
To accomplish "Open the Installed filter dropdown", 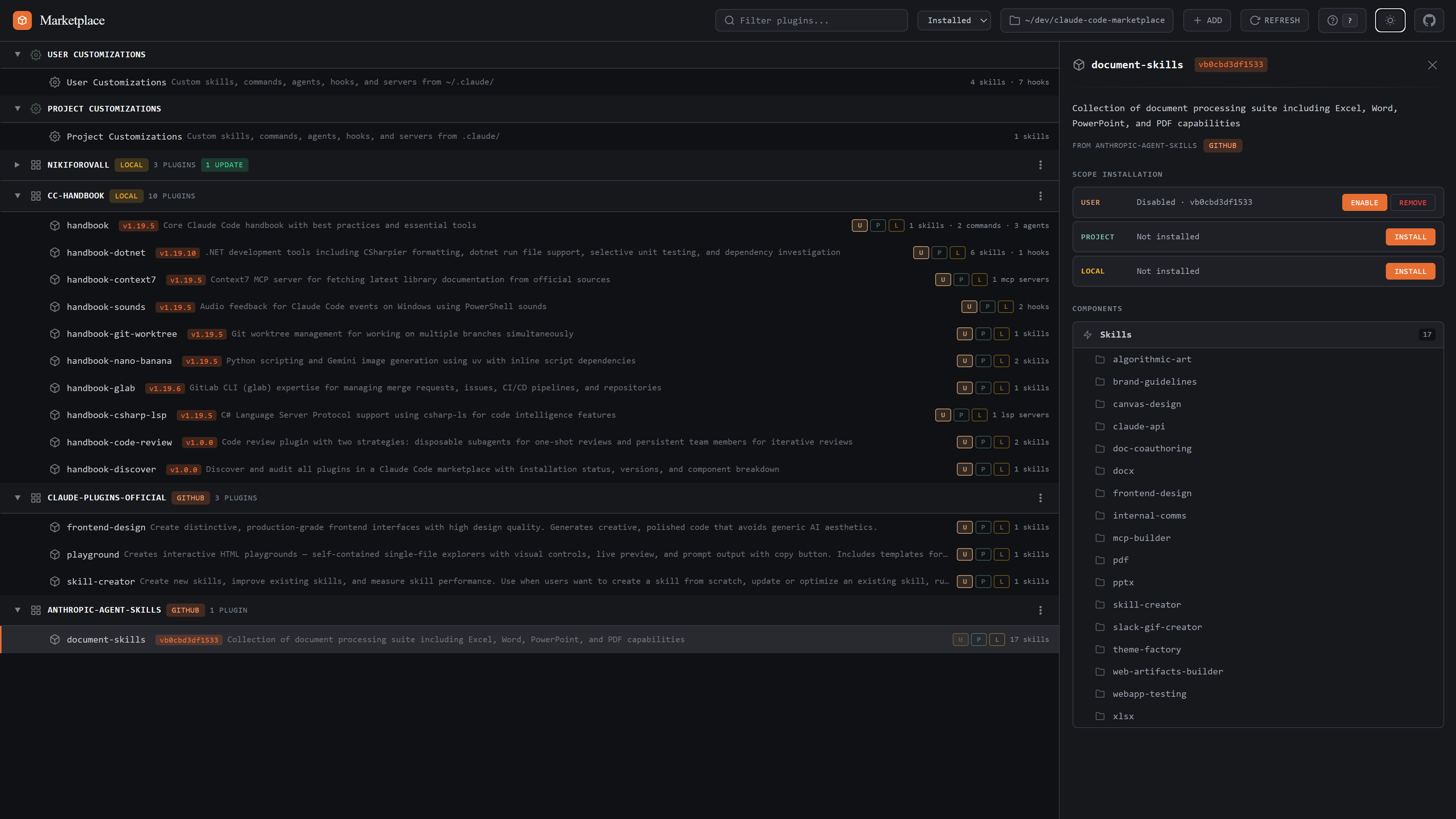I will coord(953,20).
